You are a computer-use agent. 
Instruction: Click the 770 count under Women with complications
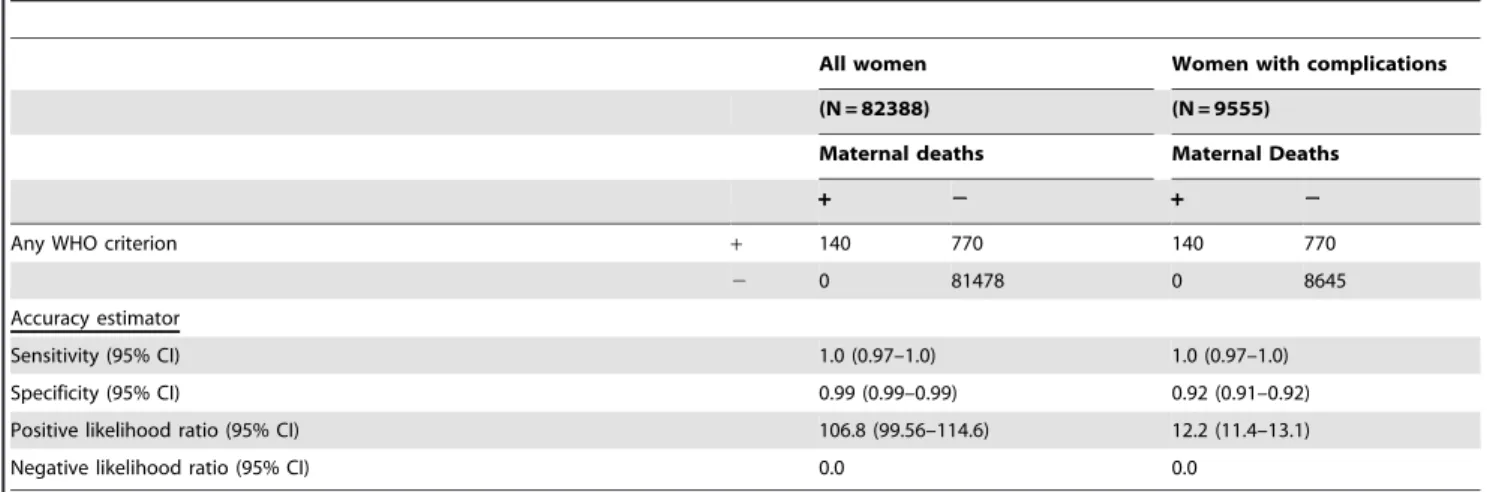[1320, 241]
